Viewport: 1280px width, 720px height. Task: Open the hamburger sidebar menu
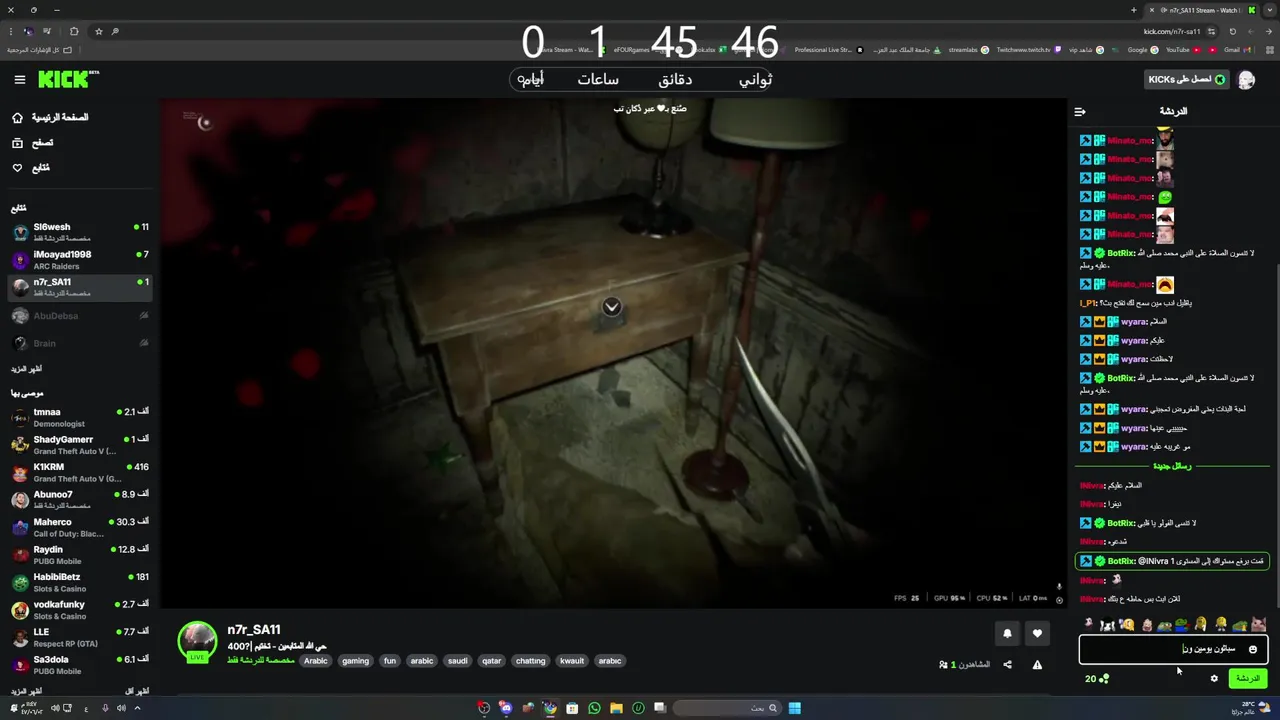coord(19,80)
